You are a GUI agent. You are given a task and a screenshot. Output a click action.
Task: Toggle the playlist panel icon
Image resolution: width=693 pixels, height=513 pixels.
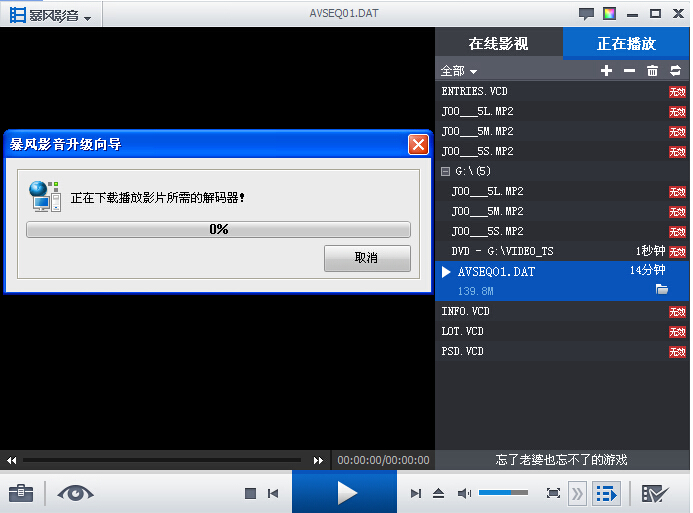click(606, 493)
